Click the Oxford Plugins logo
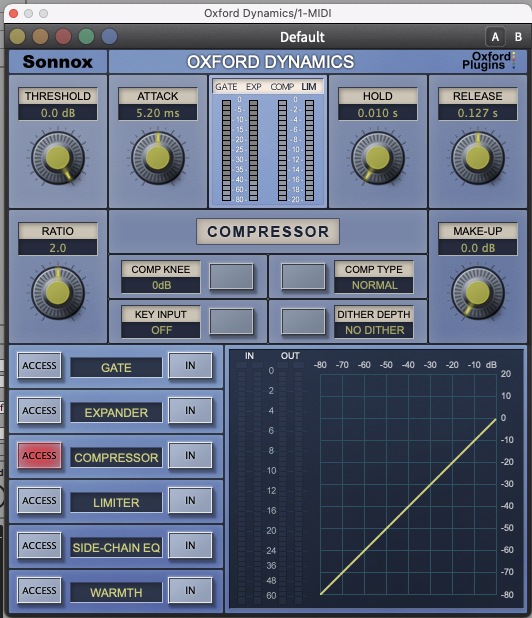This screenshot has width=532, height=618. coord(489,61)
